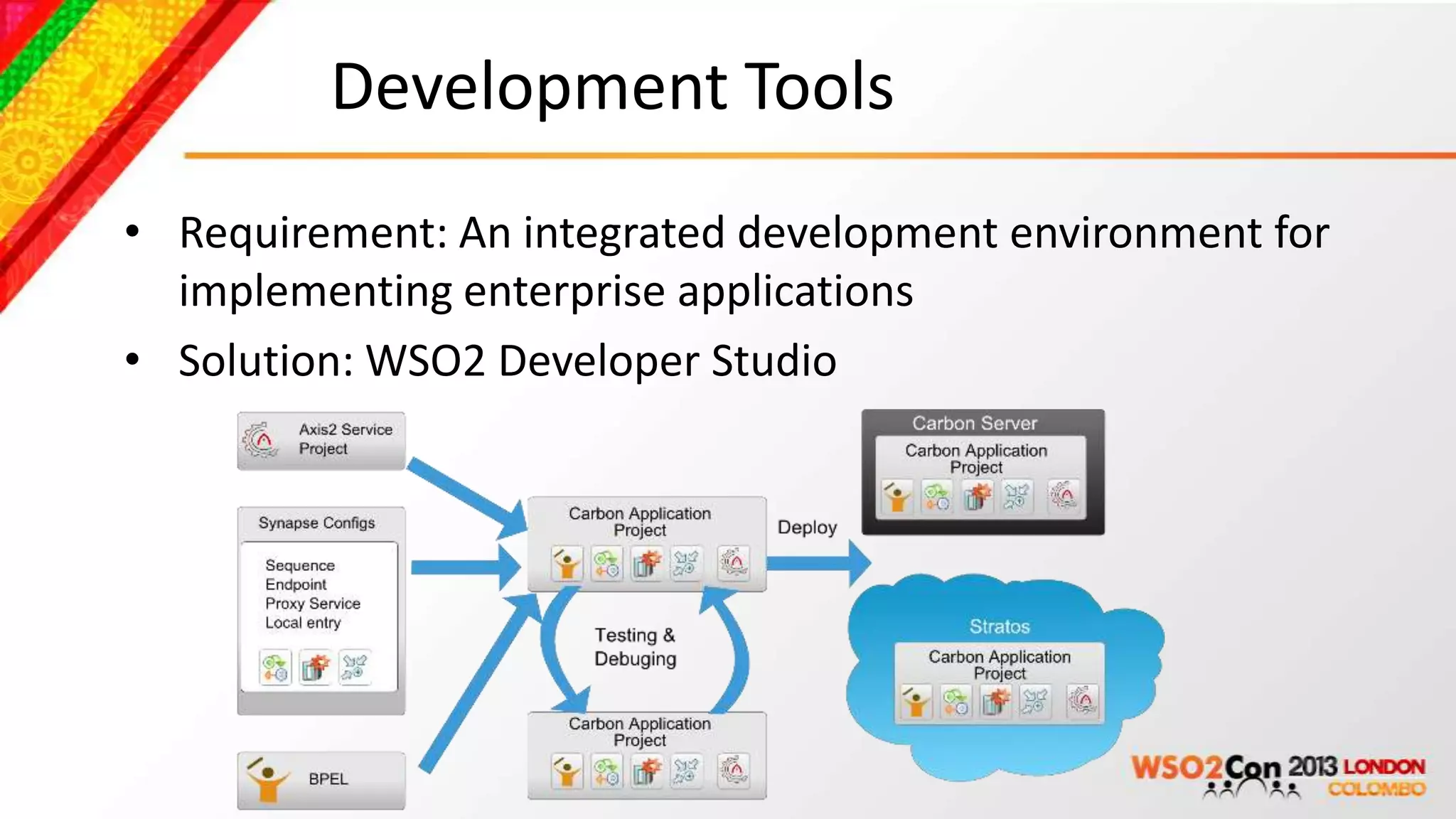
Task: Click Axis2 gear icon in center top Carbon Application Project
Action: [734, 564]
